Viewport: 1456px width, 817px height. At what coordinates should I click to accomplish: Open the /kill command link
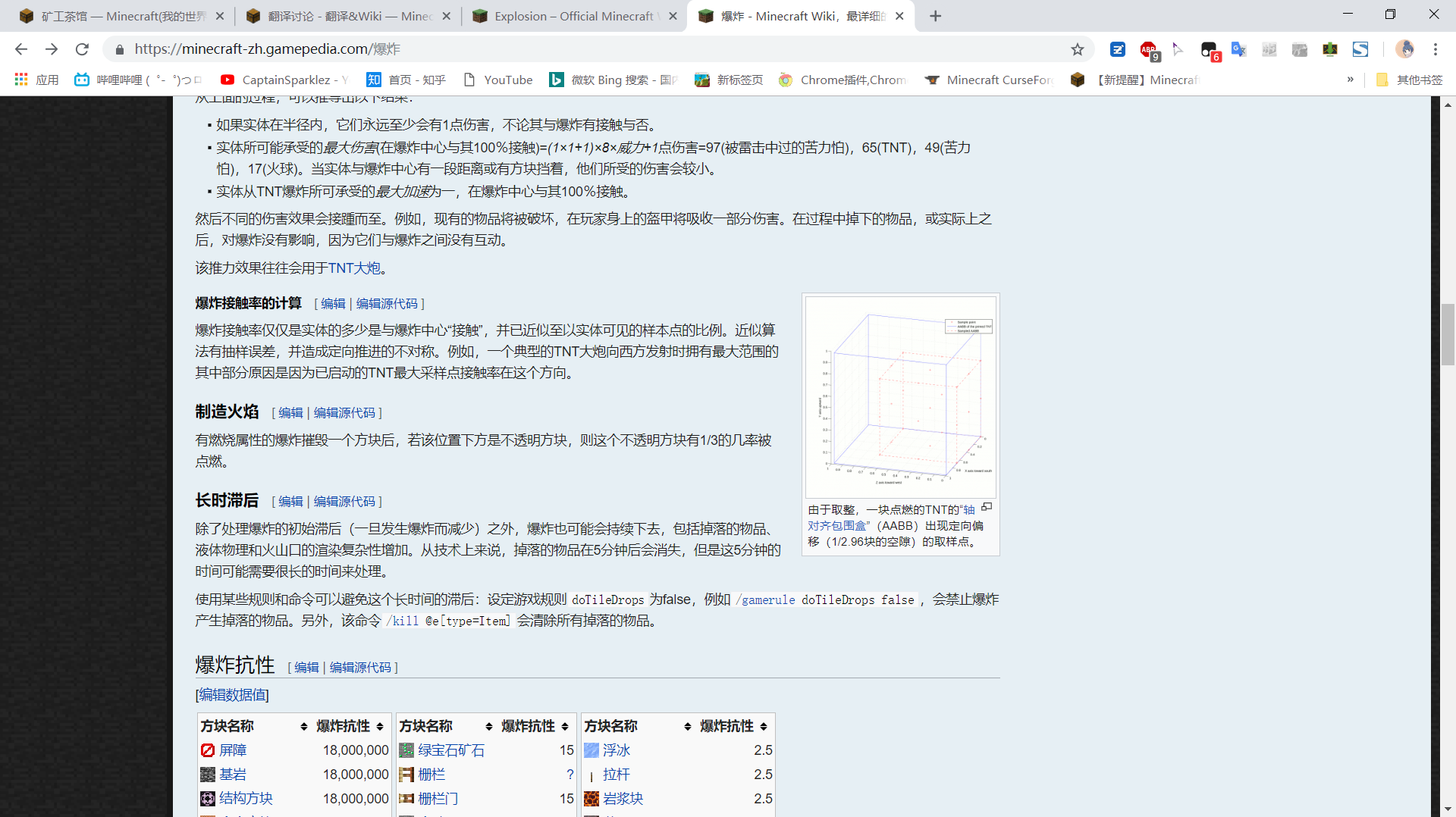tap(402, 621)
